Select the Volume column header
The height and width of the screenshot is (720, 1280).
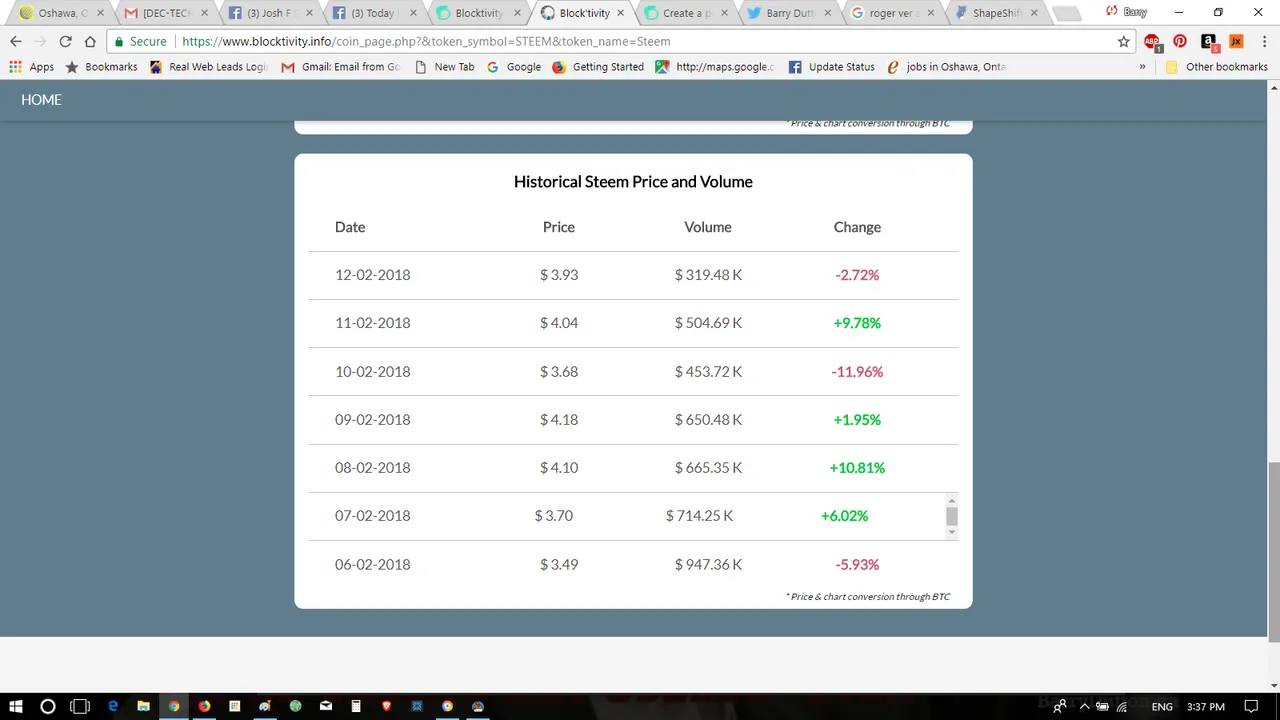click(708, 227)
